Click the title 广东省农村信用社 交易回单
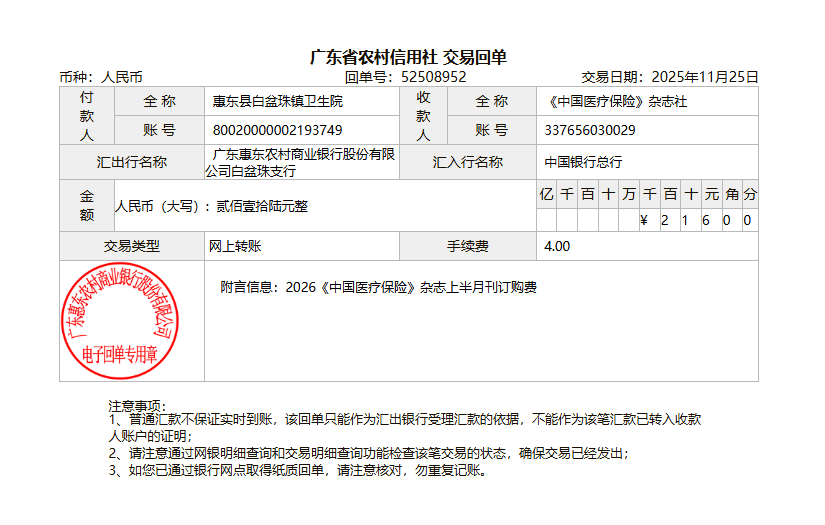Viewport: 825px width, 525px height. click(409, 57)
